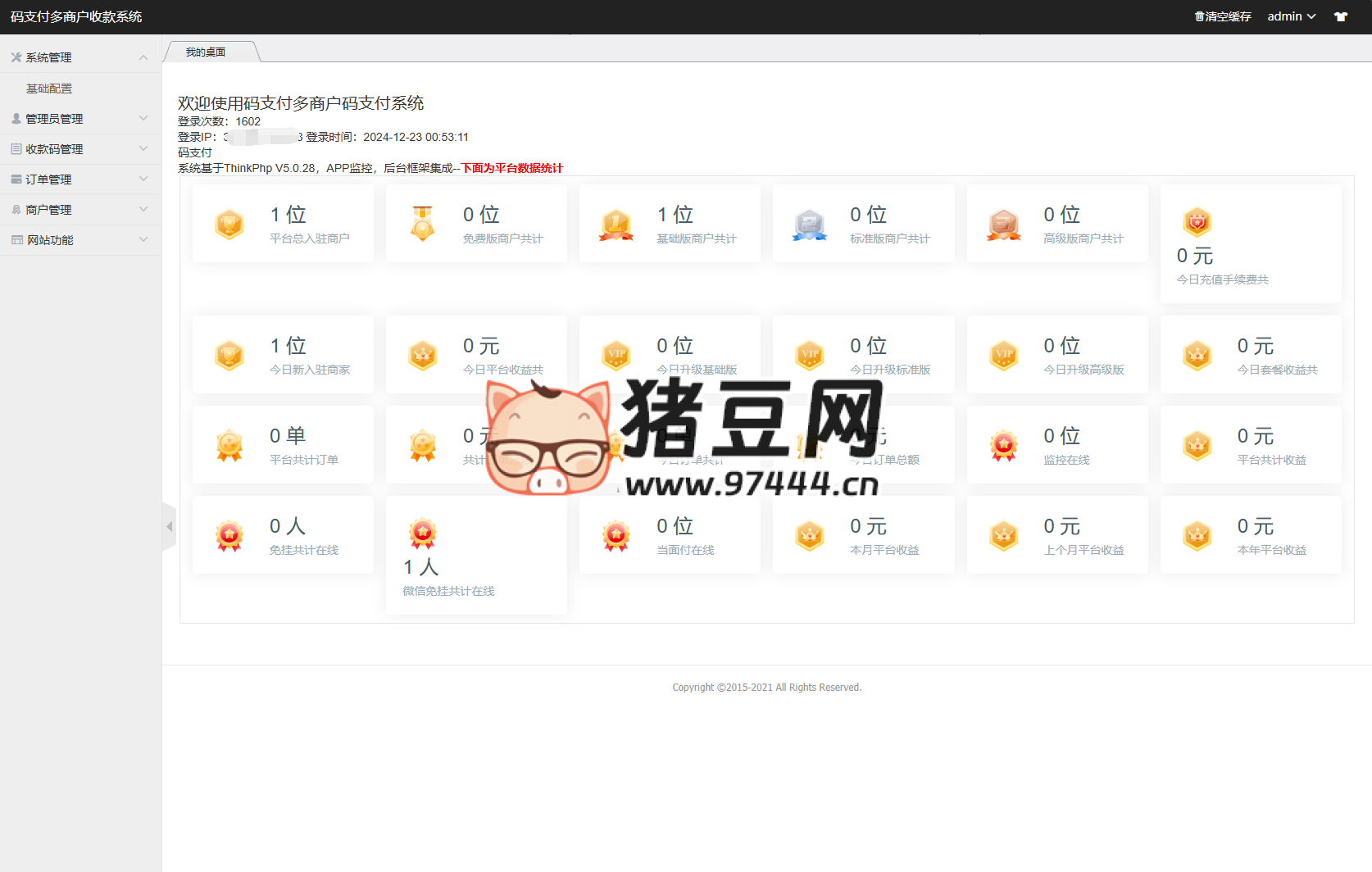Switch to the 我的桌面 tab

click(206, 51)
